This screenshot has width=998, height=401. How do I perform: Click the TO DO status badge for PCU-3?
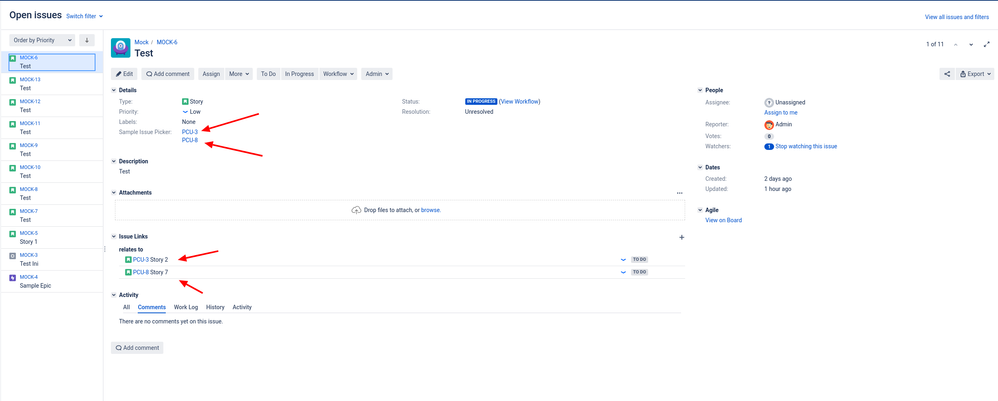click(x=639, y=260)
